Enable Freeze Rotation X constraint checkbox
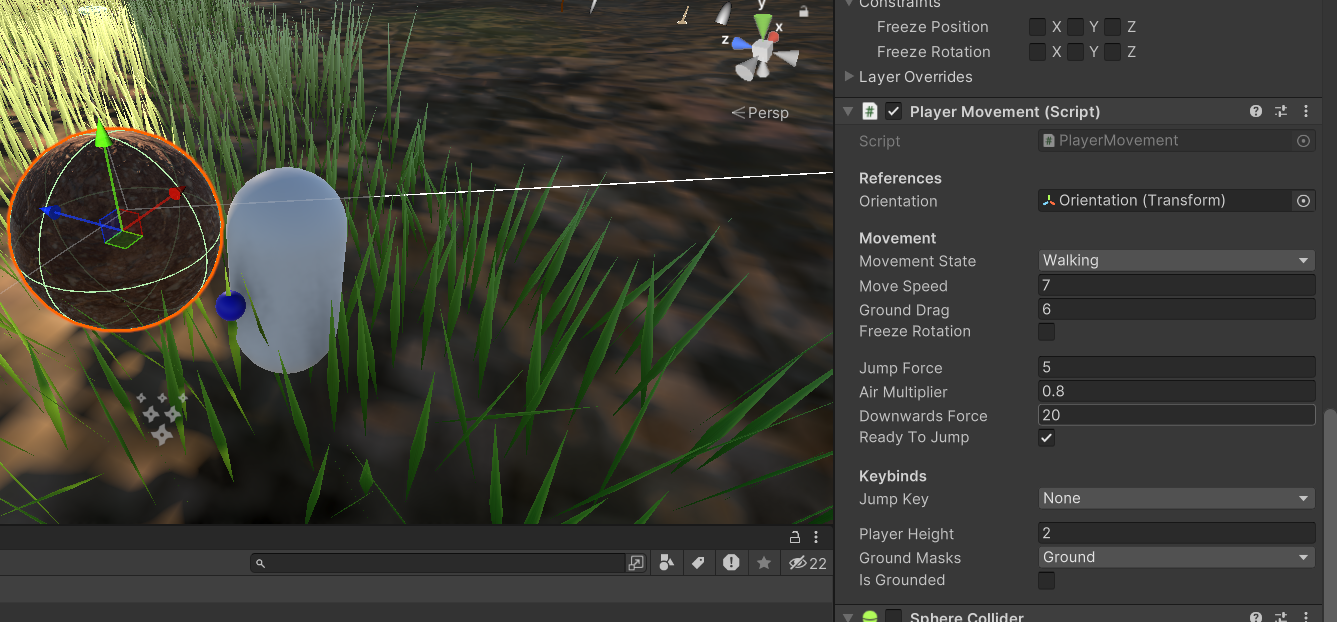Viewport: 1337px width, 622px height. 1038,52
